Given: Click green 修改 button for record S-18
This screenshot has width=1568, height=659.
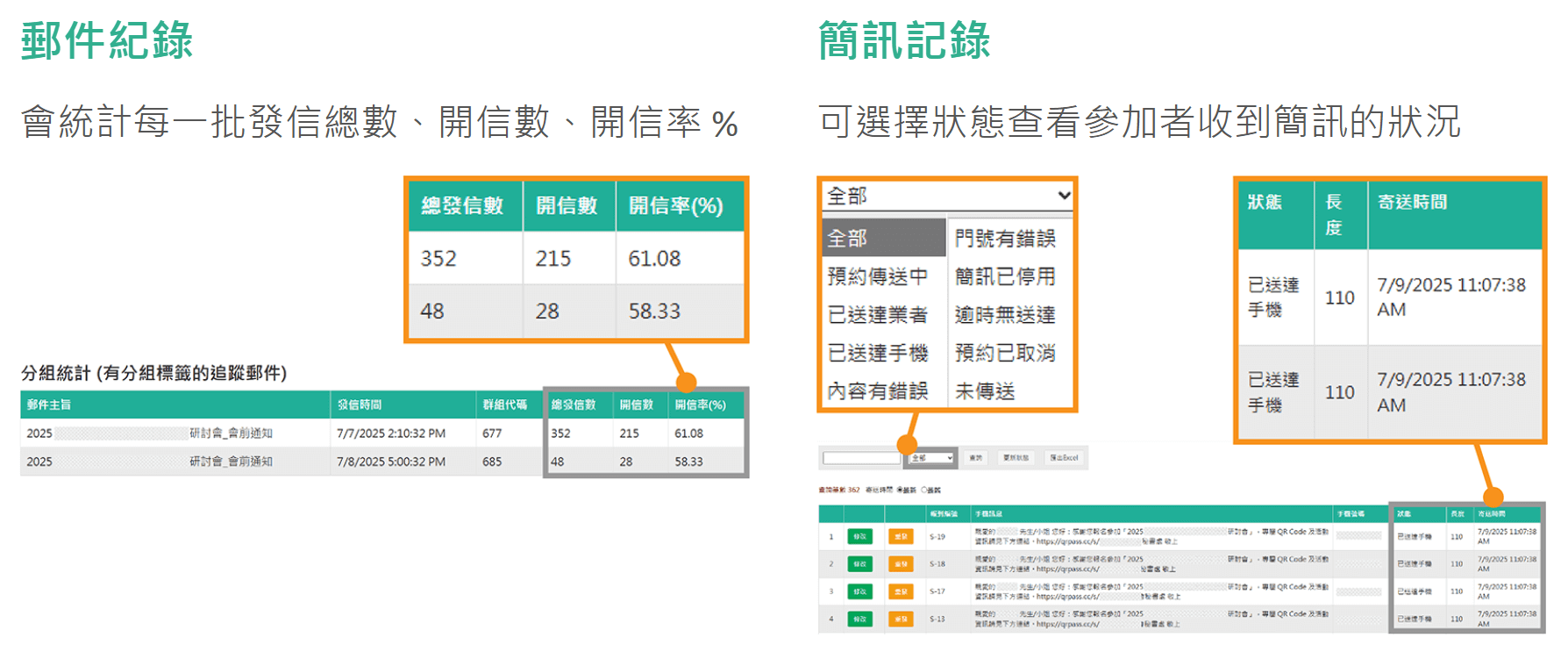Looking at the screenshot, I should click(x=859, y=564).
